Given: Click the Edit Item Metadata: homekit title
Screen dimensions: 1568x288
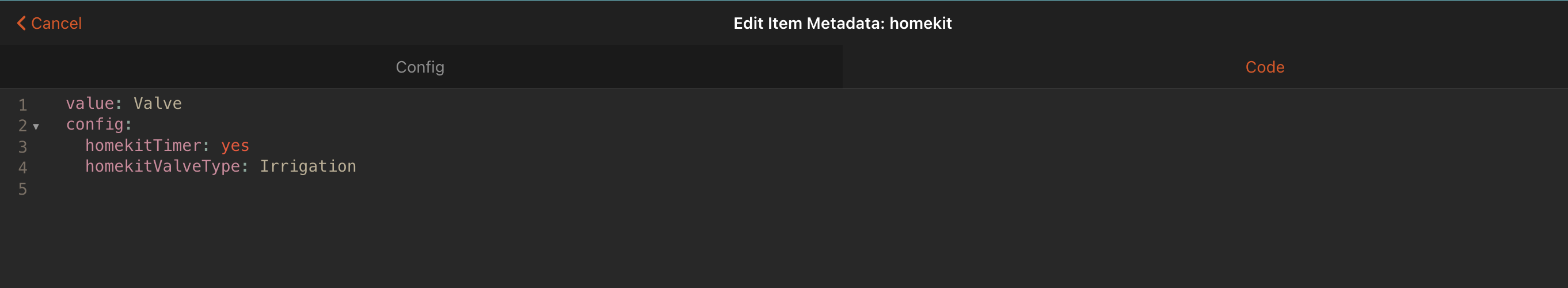Looking at the screenshot, I should pyautogui.click(x=843, y=23).
